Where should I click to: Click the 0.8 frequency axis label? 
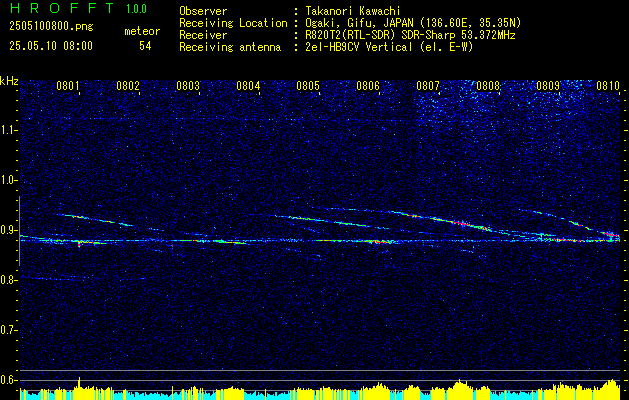8,280
